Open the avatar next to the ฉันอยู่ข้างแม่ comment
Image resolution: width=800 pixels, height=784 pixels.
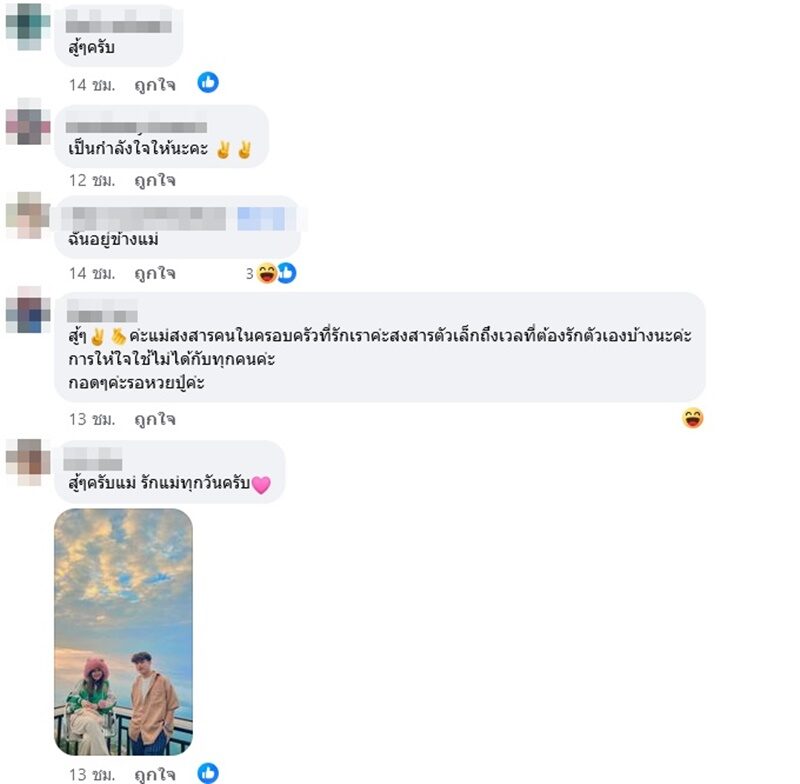[x=28, y=215]
